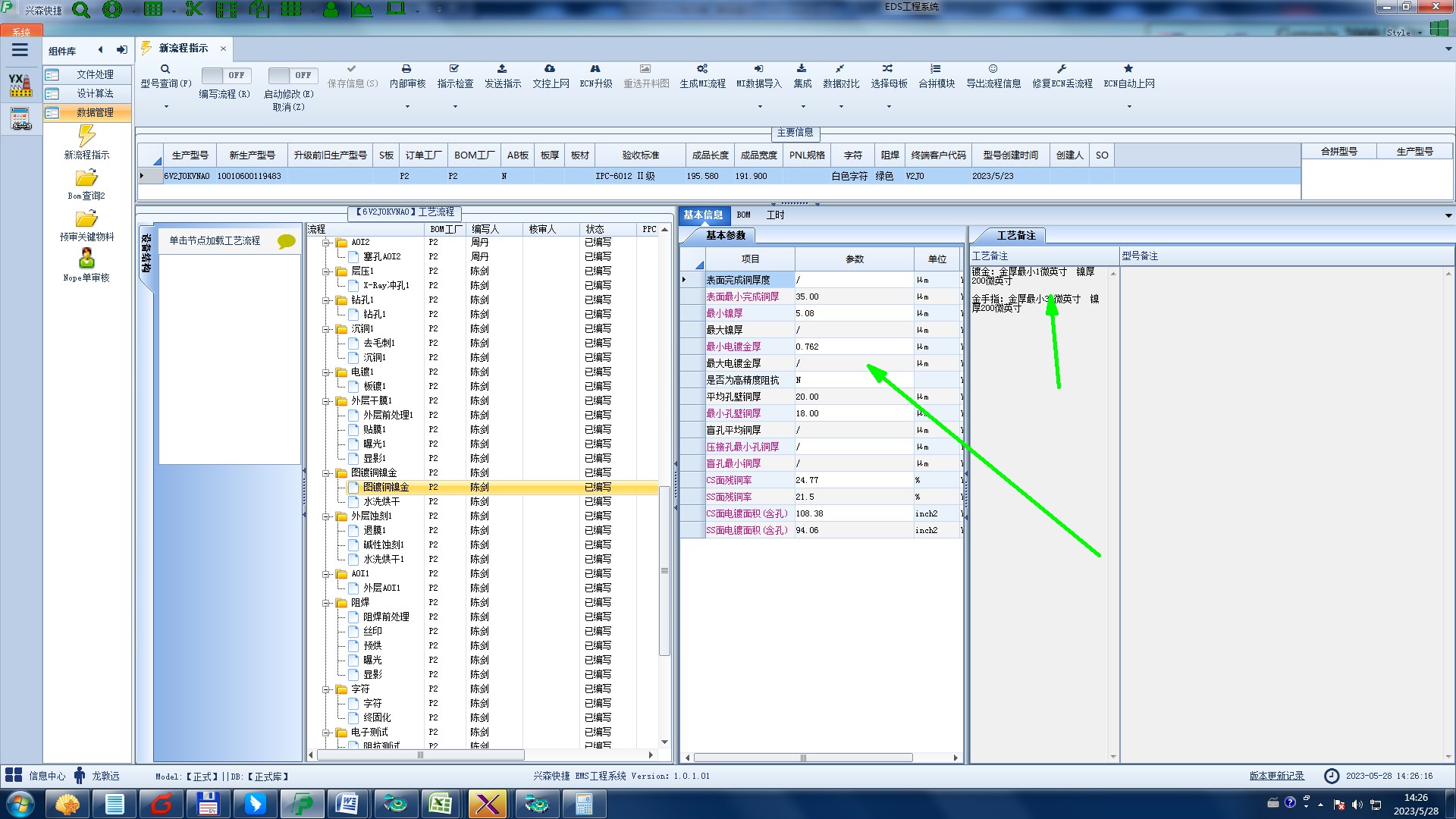Screen dimensions: 1456x819
Task: Click the 生成MI流程 gears icon
Action: pyautogui.click(x=702, y=69)
